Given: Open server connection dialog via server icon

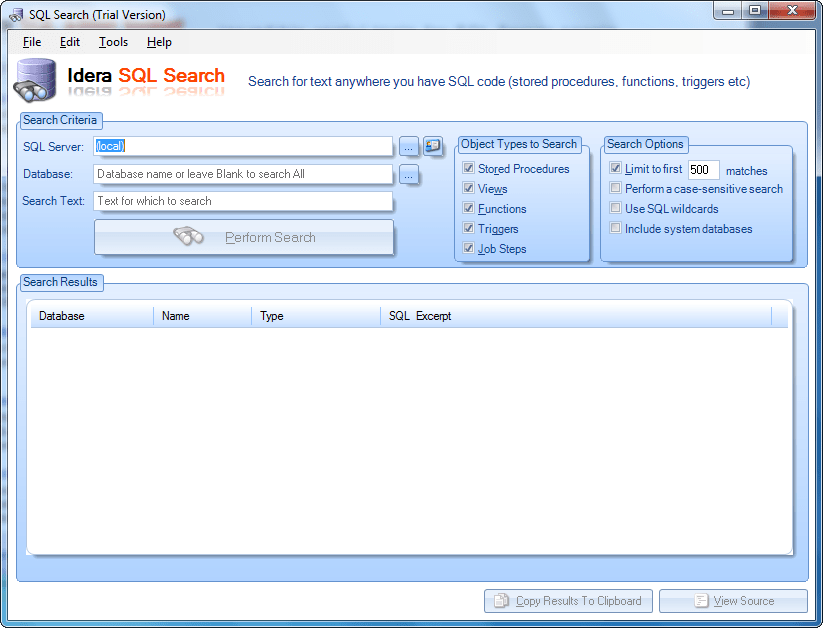Looking at the screenshot, I should click(433, 146).
